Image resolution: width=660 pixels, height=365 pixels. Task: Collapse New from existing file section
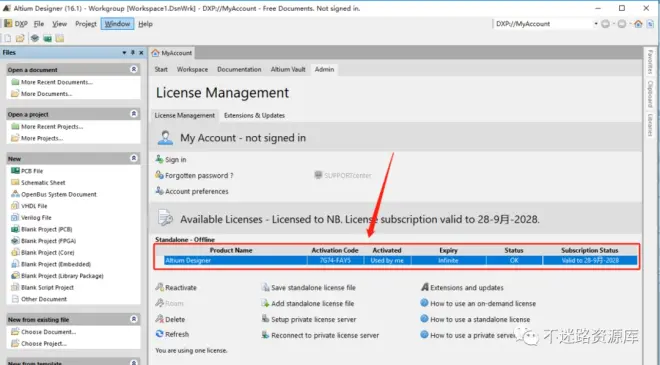tap(133, 319)
